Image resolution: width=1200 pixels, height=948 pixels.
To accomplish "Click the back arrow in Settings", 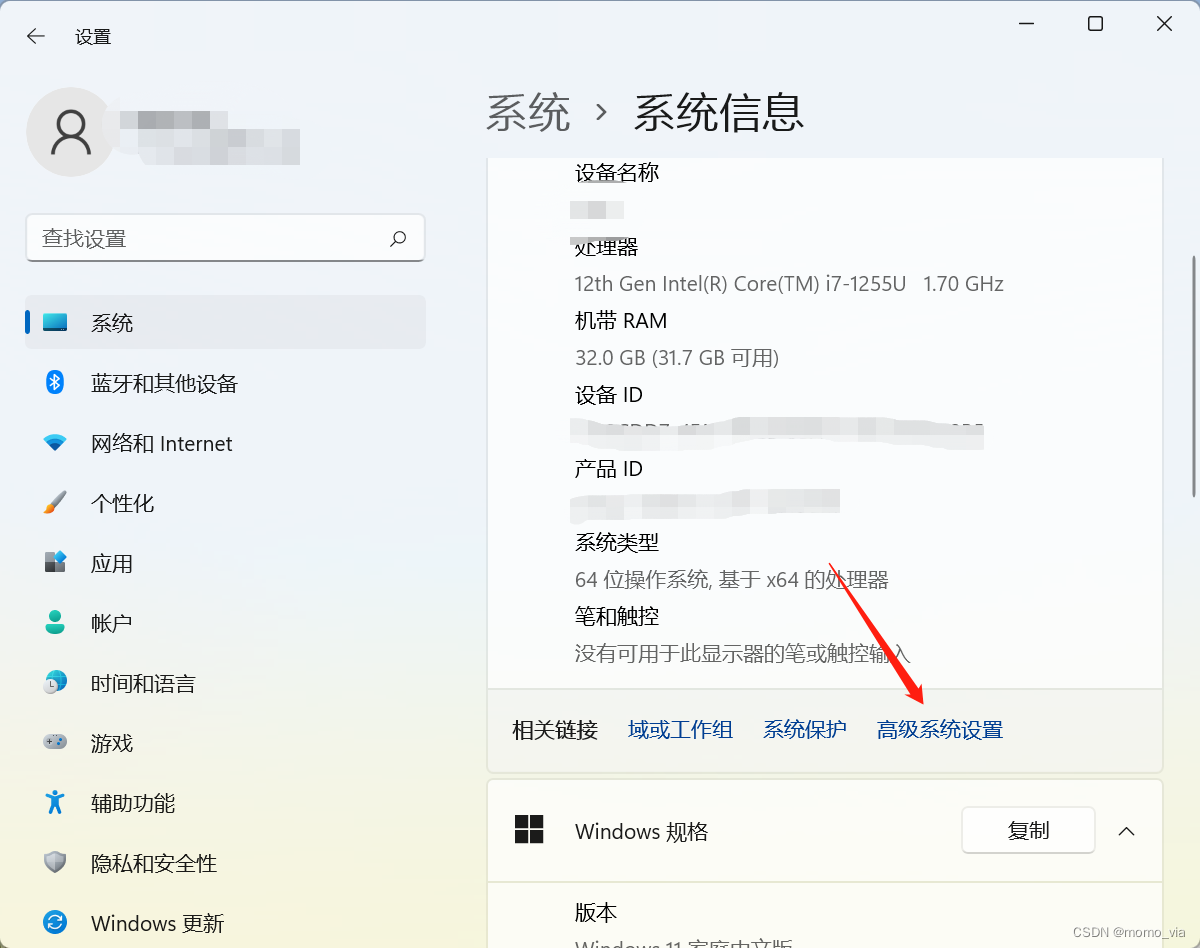I will point(36,36).
